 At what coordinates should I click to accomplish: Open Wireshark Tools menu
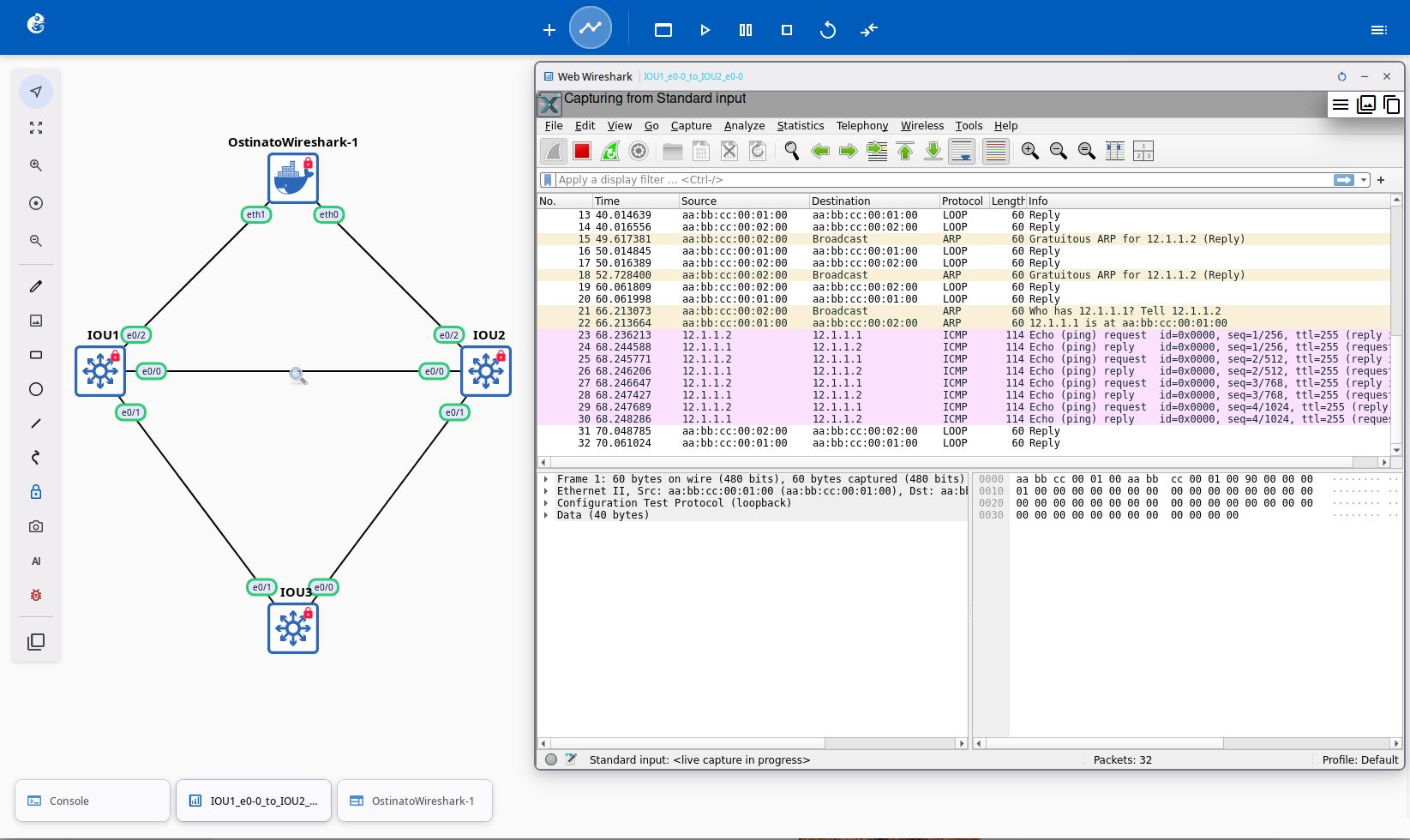tap(969, 125)
